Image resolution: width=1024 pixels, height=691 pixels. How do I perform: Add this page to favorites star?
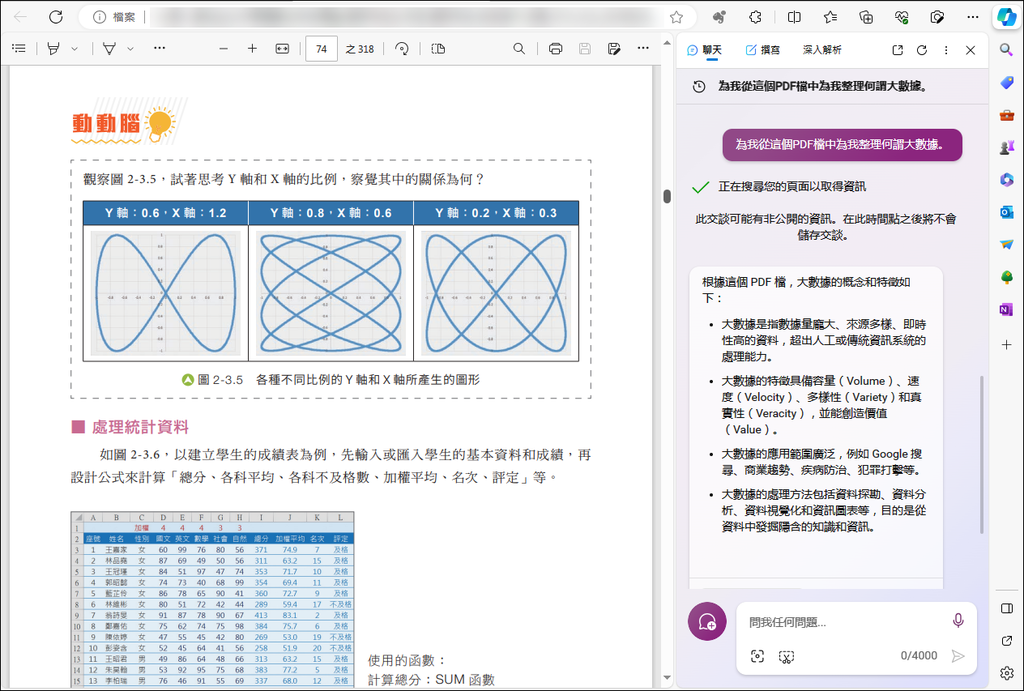click(x=677, y=17)
